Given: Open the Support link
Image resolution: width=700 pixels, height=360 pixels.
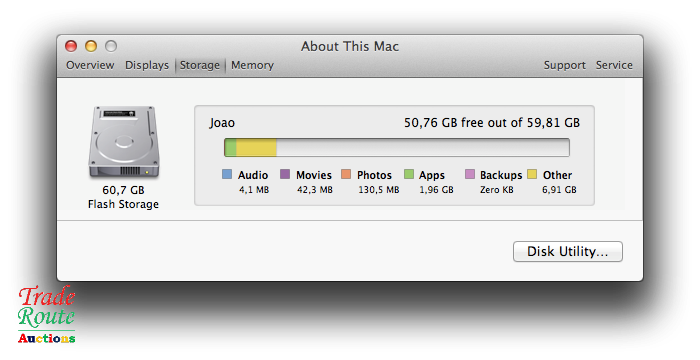Looking at the screenshot, I should pos(564,65).
